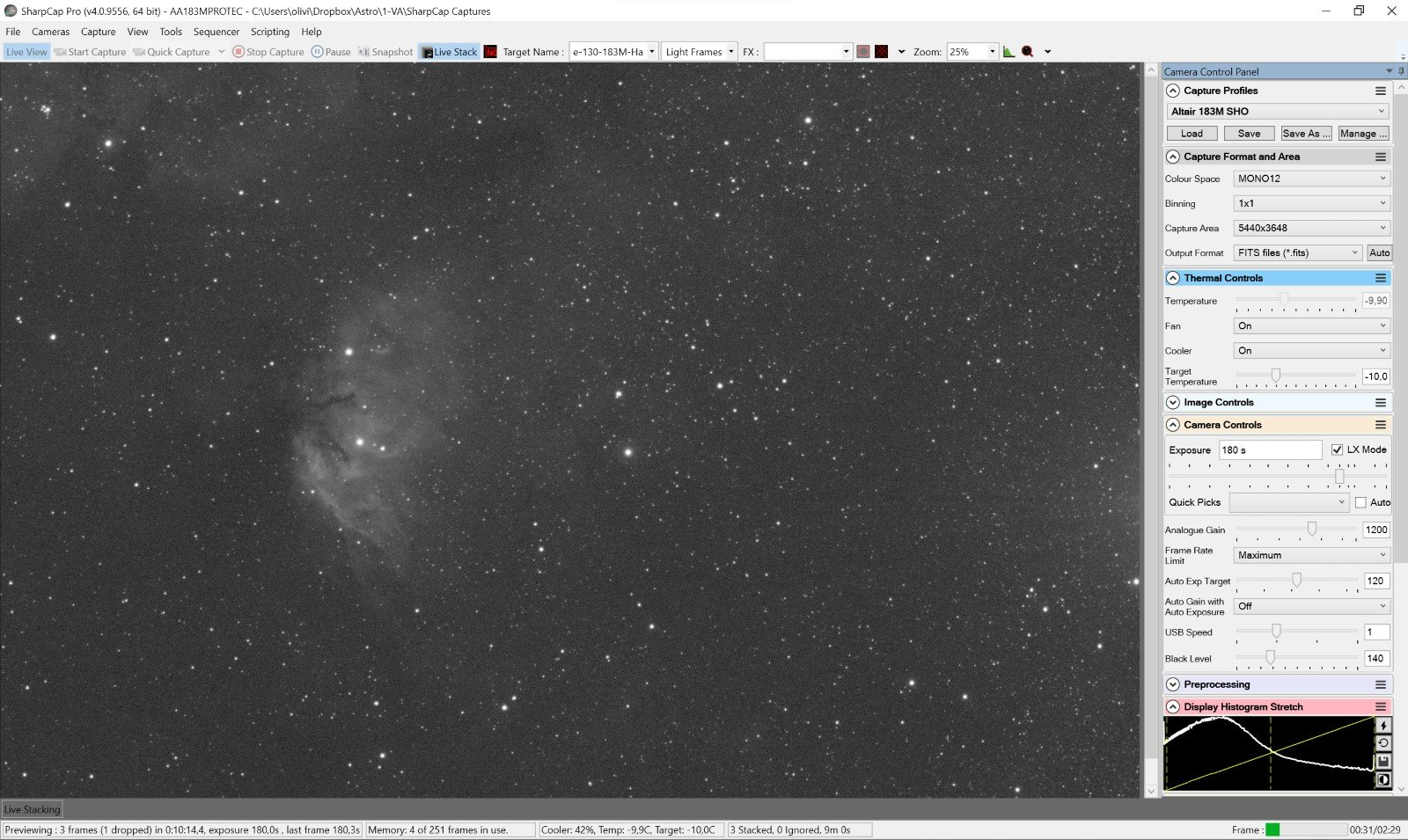Apply auto stretch lightning icon in Display Histogram Stretch
Screen dimensions: 1408x840
[1383, 724]
